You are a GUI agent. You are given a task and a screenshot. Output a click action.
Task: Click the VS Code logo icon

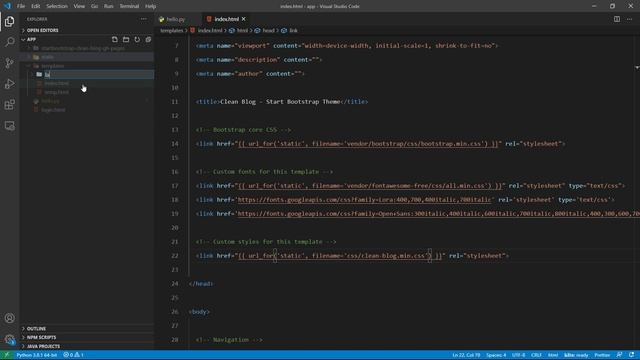point(7,6)
